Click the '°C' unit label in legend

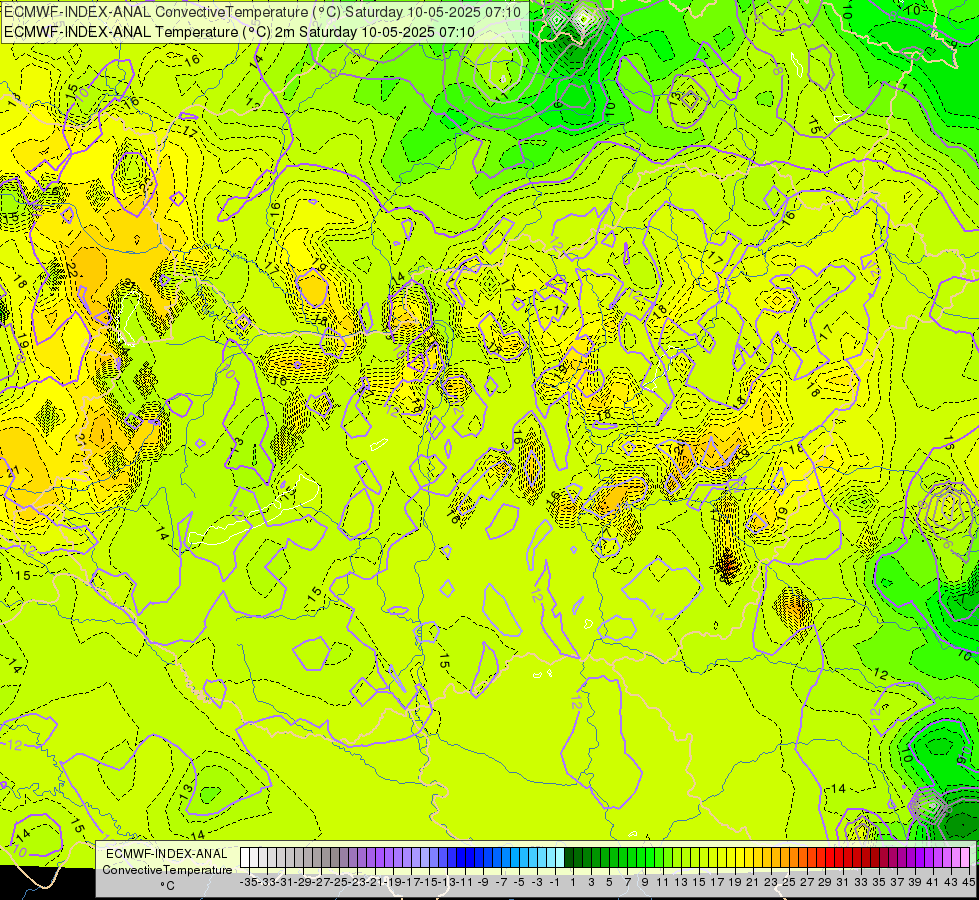167,886
